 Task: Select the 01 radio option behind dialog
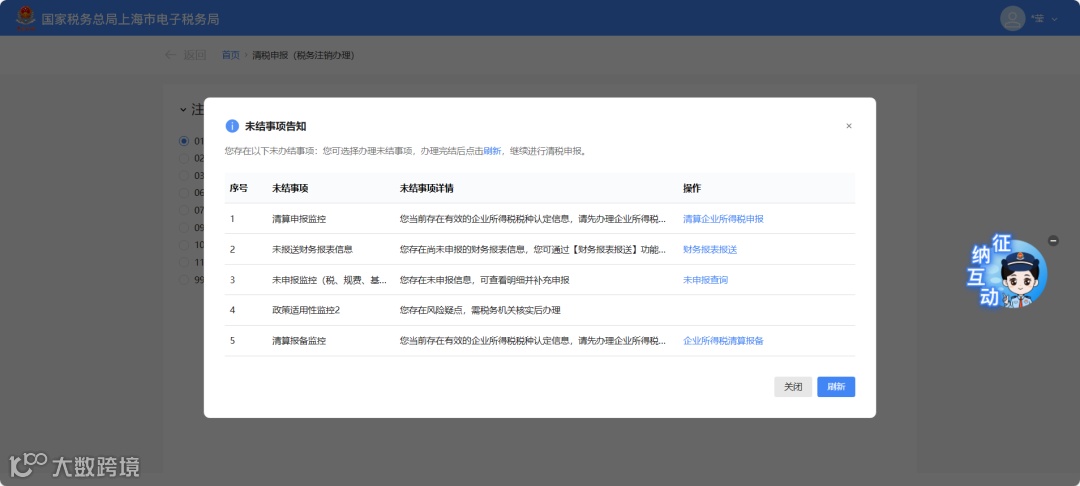(184, 141)
